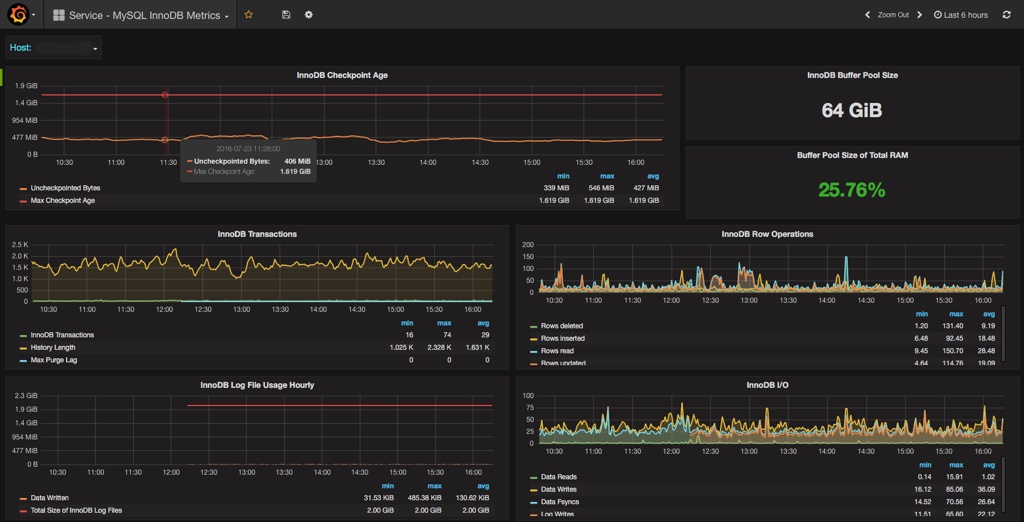
Task: Open the Grafana logo main menu
Action: (x=18, y=15)
